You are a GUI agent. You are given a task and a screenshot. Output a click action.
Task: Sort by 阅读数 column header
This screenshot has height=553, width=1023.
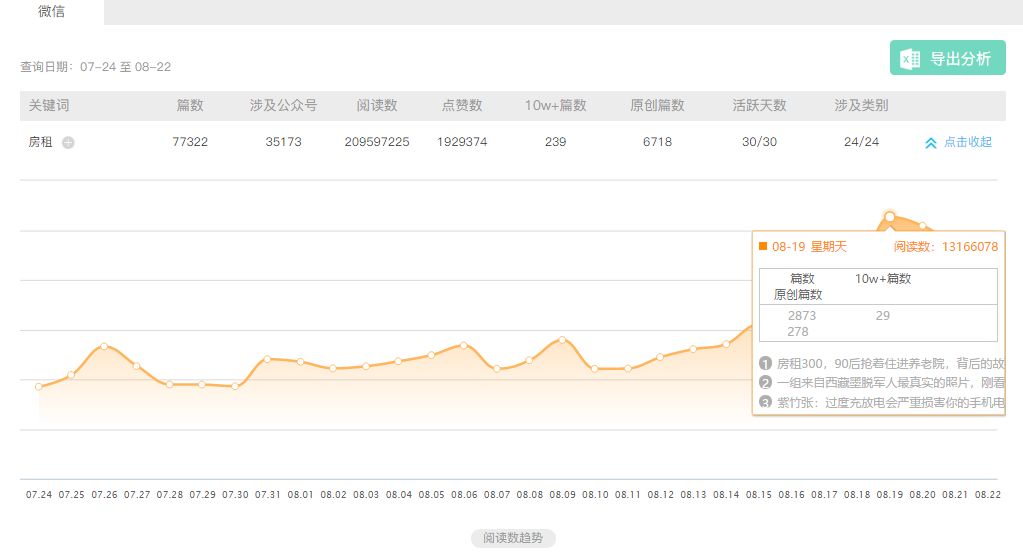coord(376,106)
